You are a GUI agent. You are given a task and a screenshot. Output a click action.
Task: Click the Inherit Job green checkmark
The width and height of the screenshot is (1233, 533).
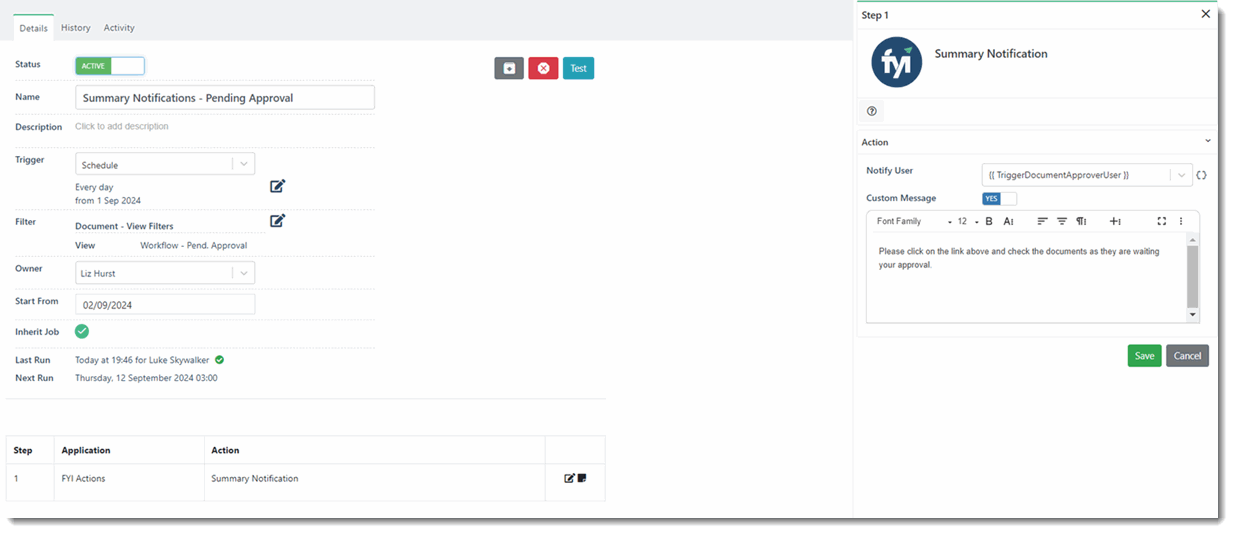tap(82, 331)
